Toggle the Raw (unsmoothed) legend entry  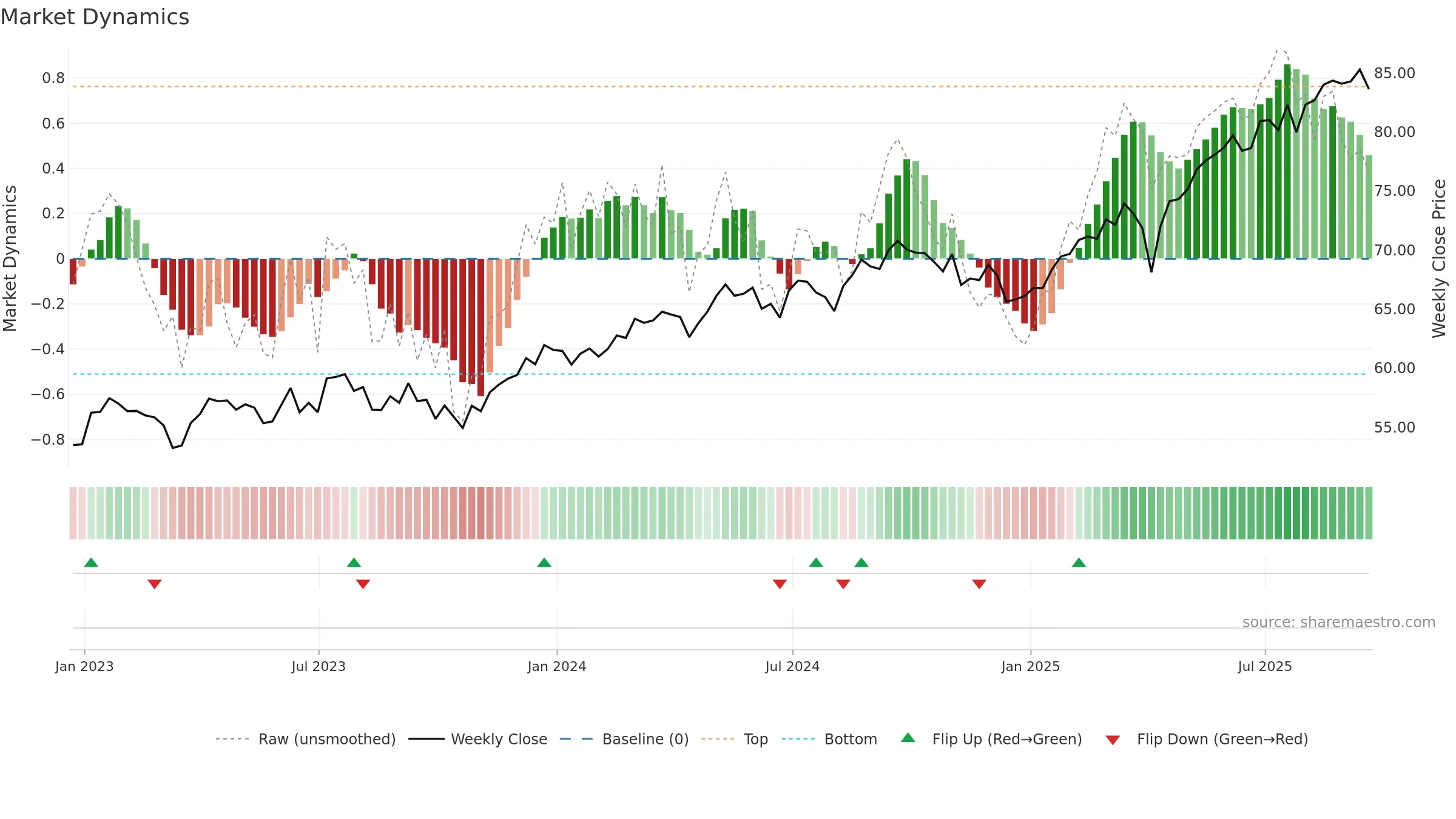point(305,739)
